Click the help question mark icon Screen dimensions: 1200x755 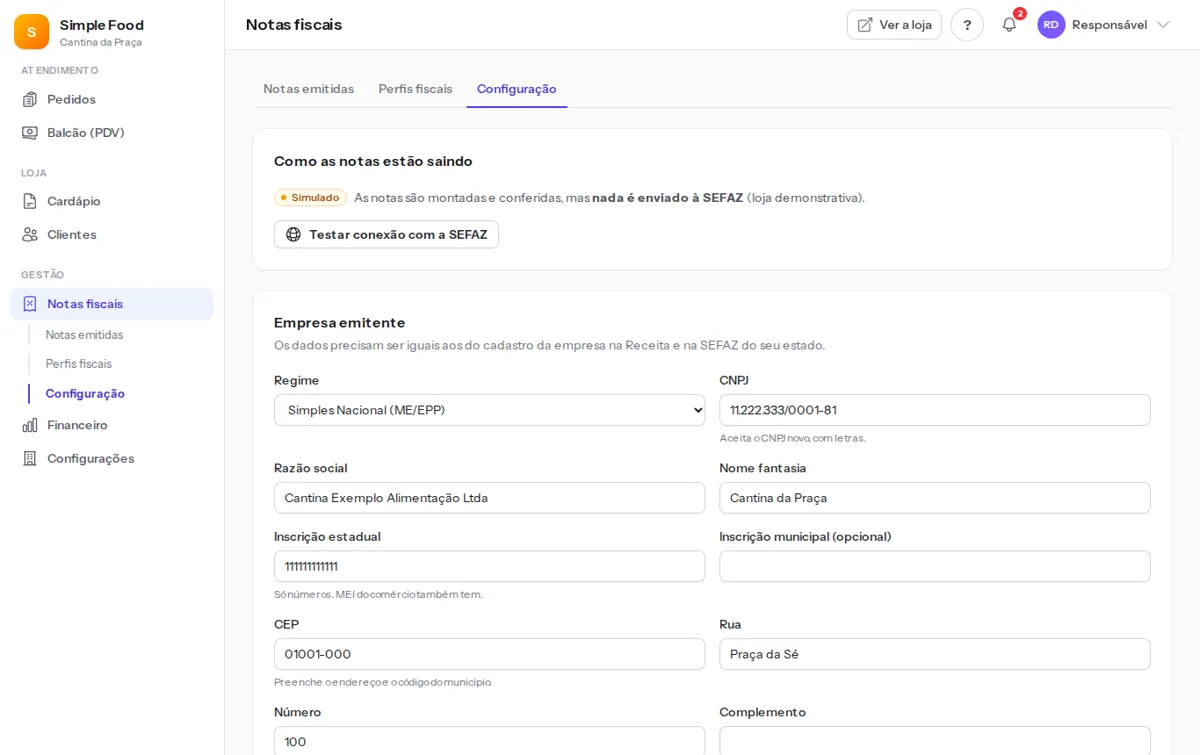click(967, 25)
